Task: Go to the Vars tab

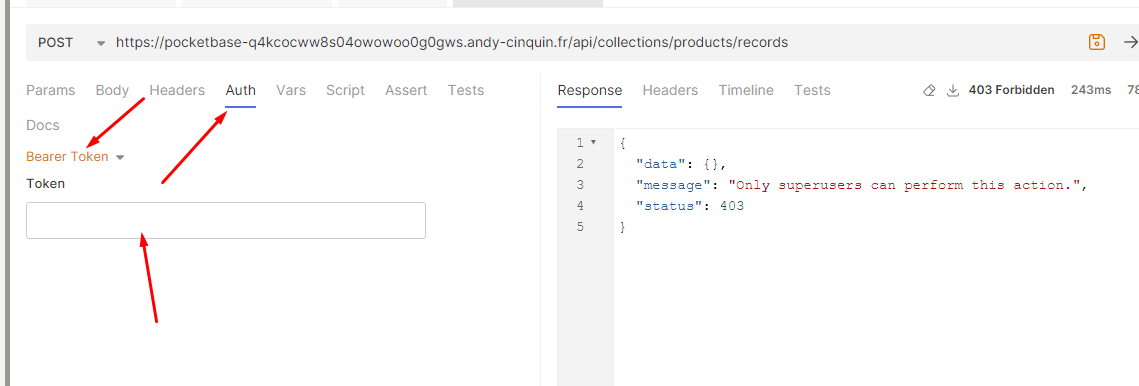Action: tap(291, 90)
